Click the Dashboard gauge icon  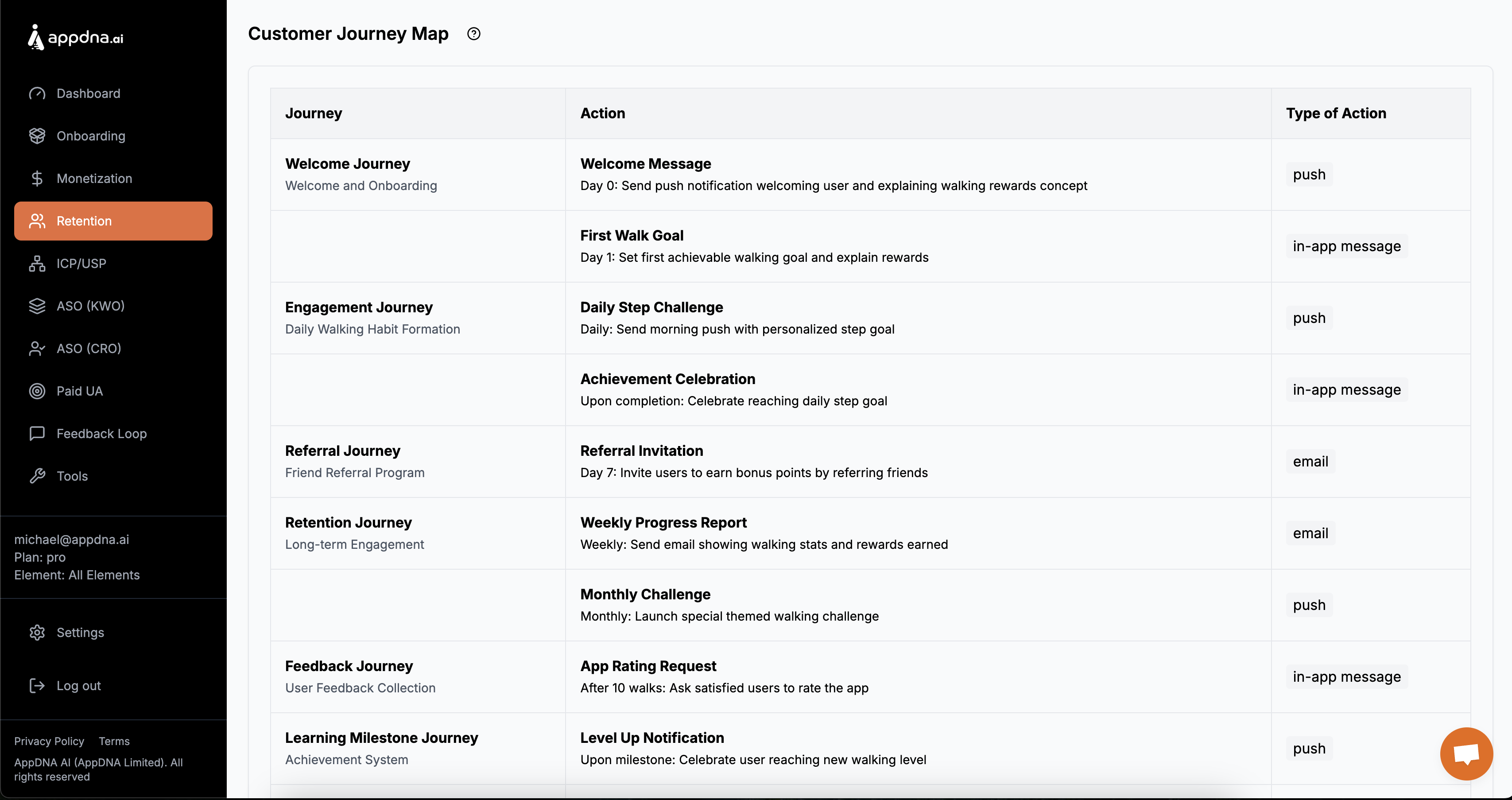(x=37, y=93)
